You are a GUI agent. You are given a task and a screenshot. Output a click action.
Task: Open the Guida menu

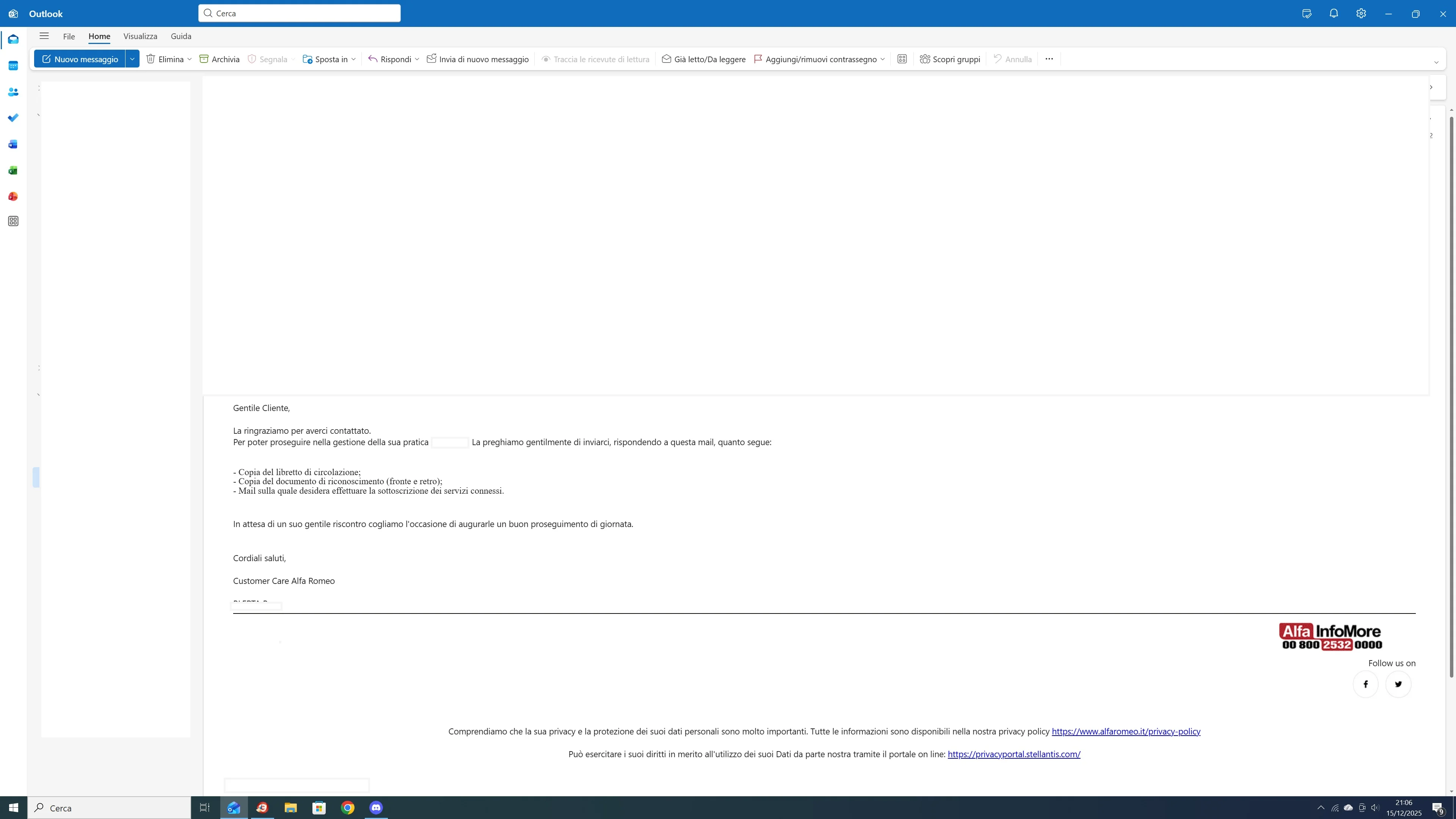tap(181, 36)
